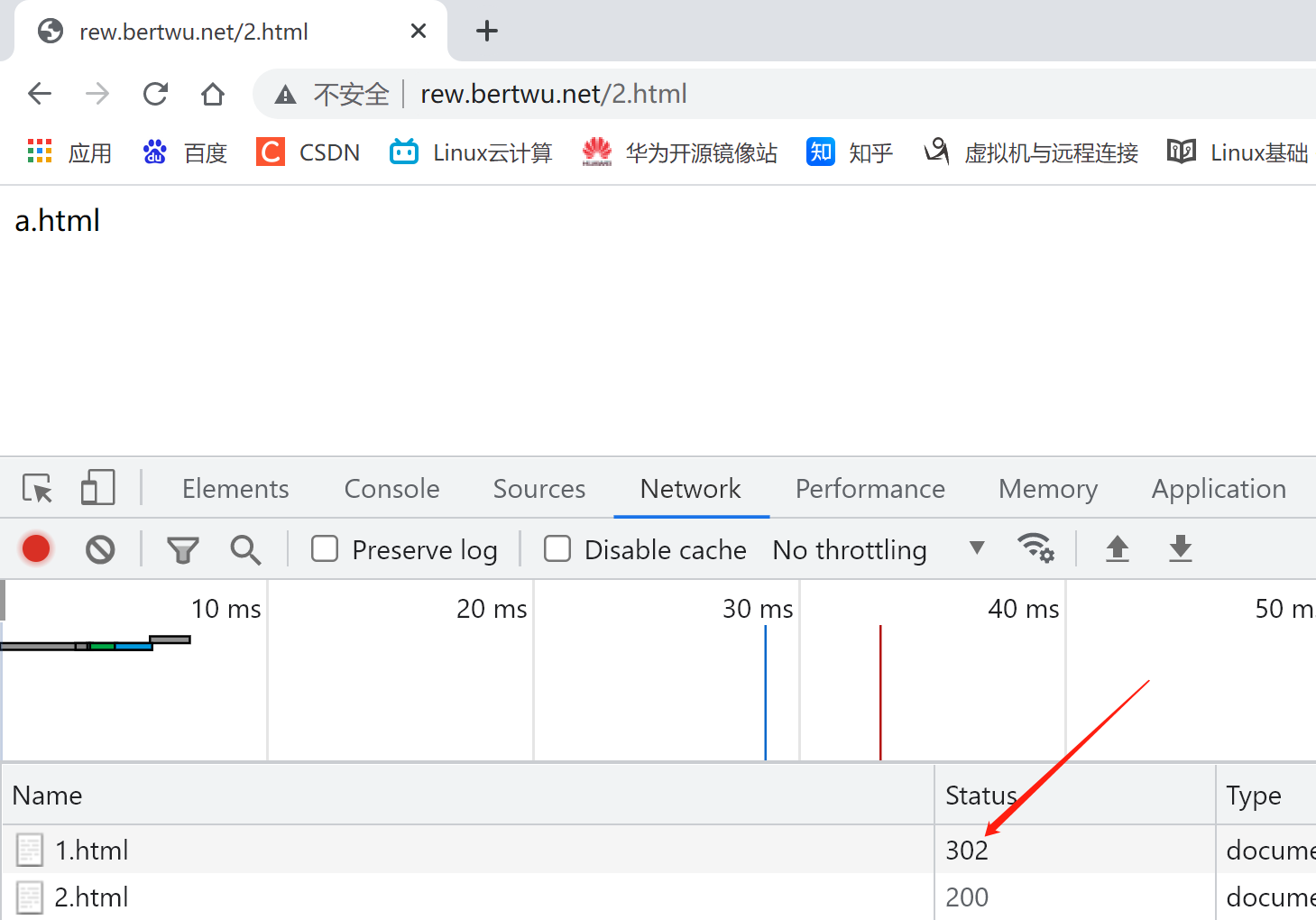The height and width of the screenshot is (920, 1316).
Task: Sort requests by Status column
Action: pos(1075,796)
